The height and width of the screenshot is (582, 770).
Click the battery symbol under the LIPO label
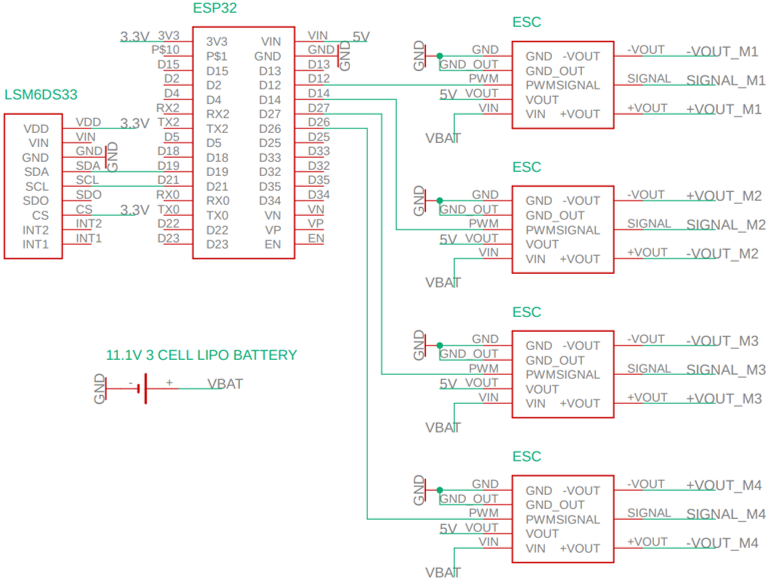click(147, 387)
